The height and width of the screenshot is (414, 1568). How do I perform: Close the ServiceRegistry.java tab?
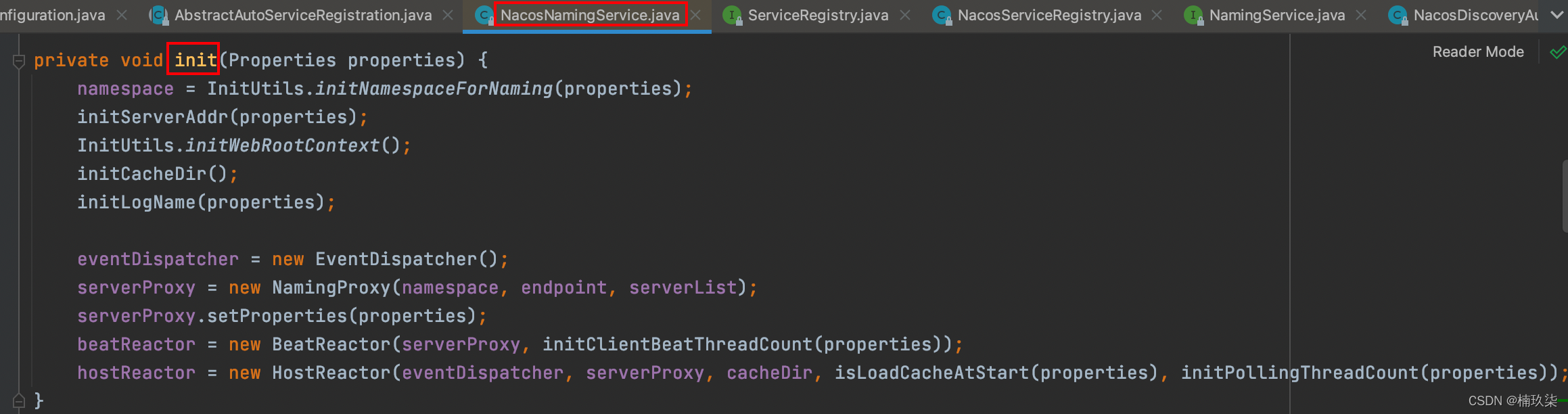coord(905,15)
